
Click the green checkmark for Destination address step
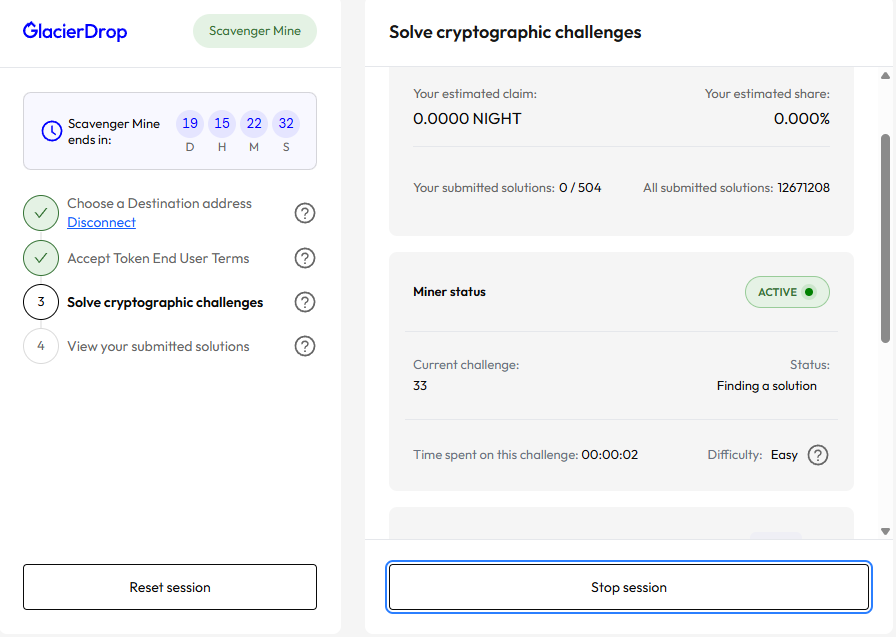tap(41, 213)
